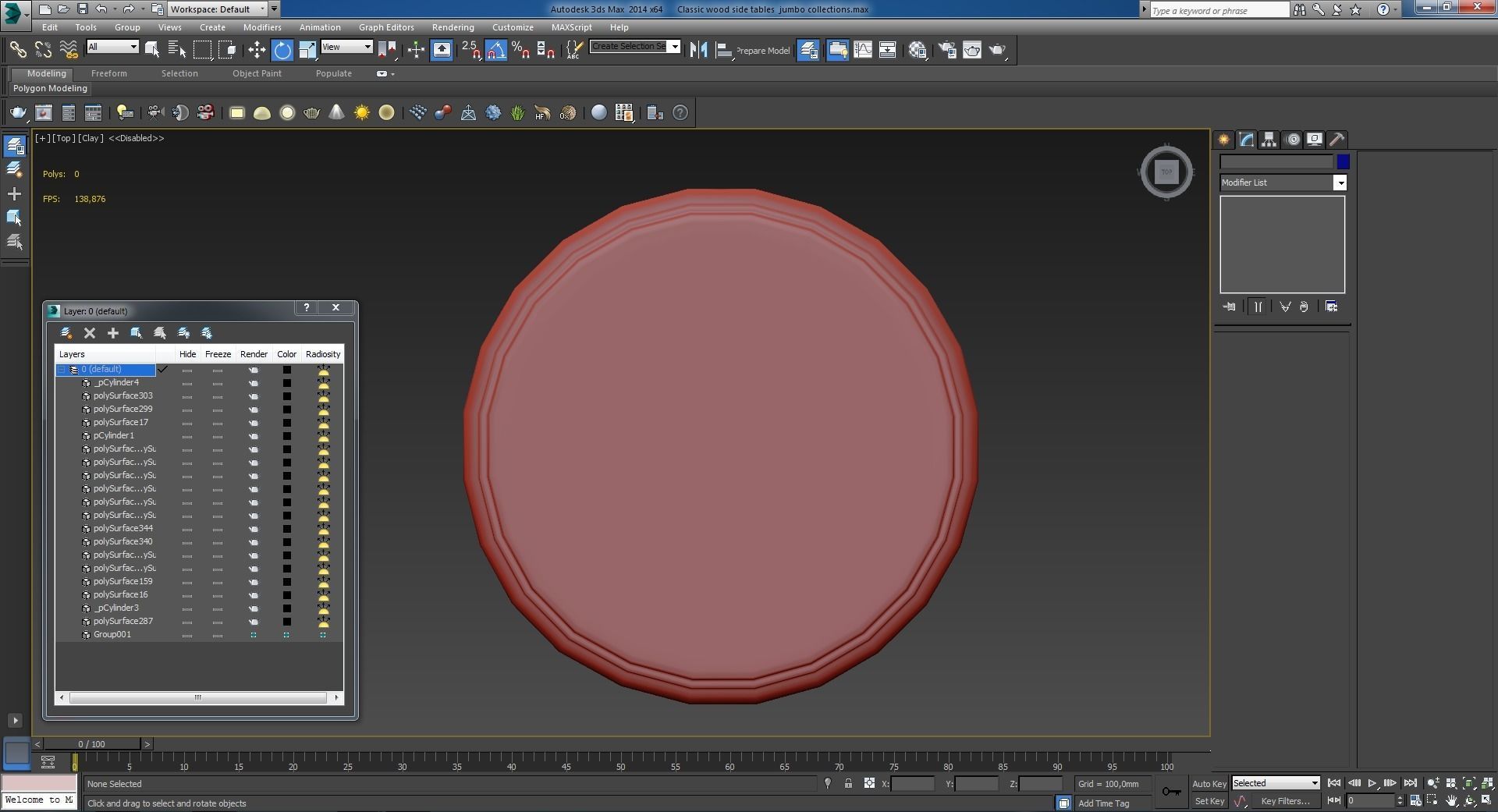Open the Workspace: Default dropdown
Screen dimensions: 1498x812
pos(218,9)
